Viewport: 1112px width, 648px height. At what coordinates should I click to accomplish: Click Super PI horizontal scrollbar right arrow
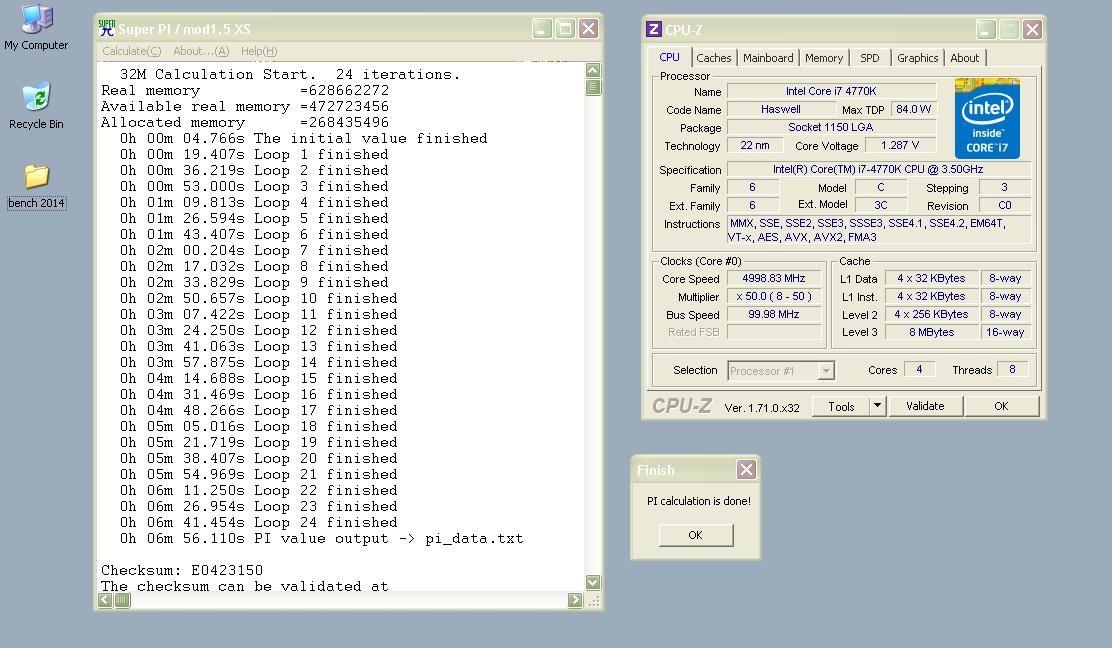575,600
